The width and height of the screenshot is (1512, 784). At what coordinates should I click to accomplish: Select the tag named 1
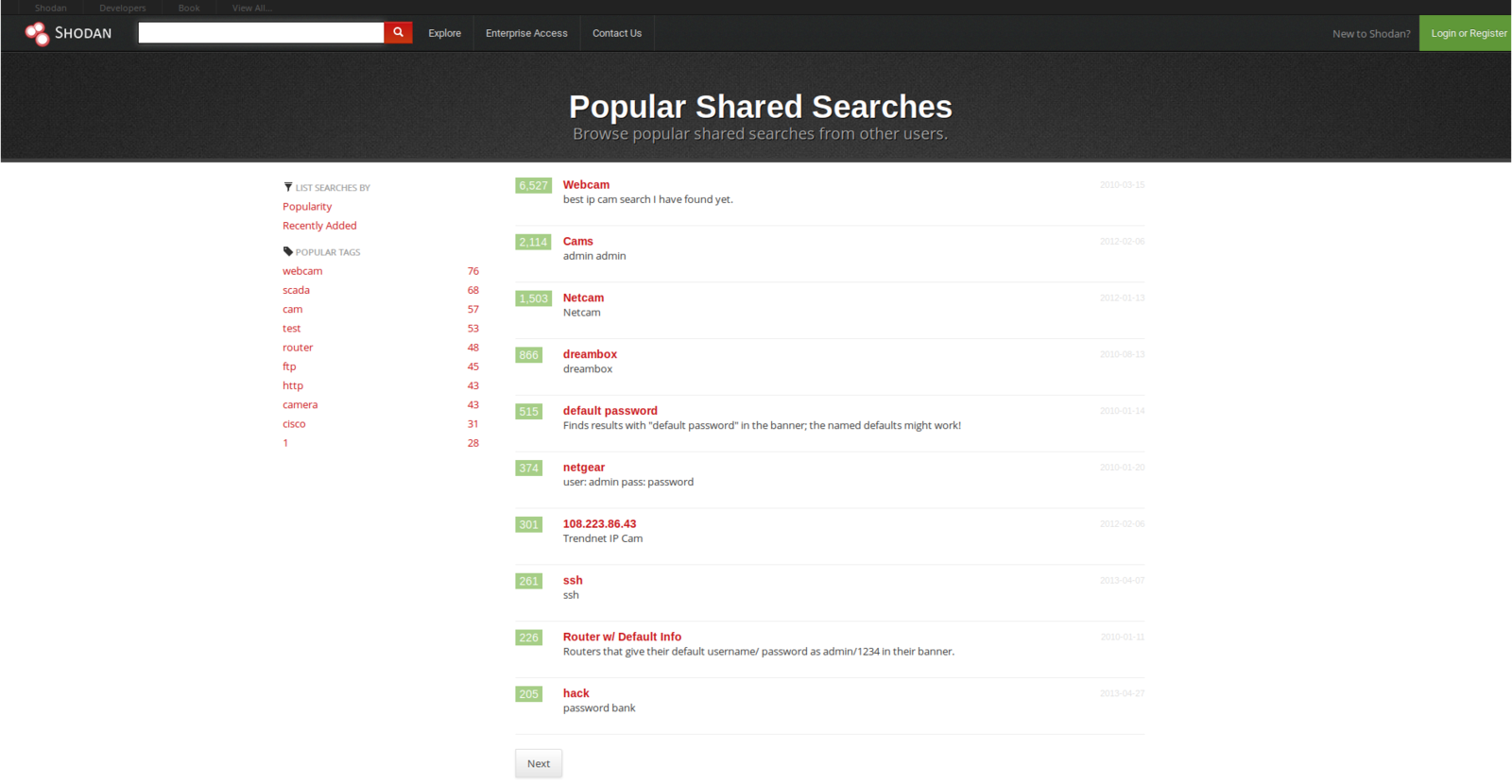point(285,443)
